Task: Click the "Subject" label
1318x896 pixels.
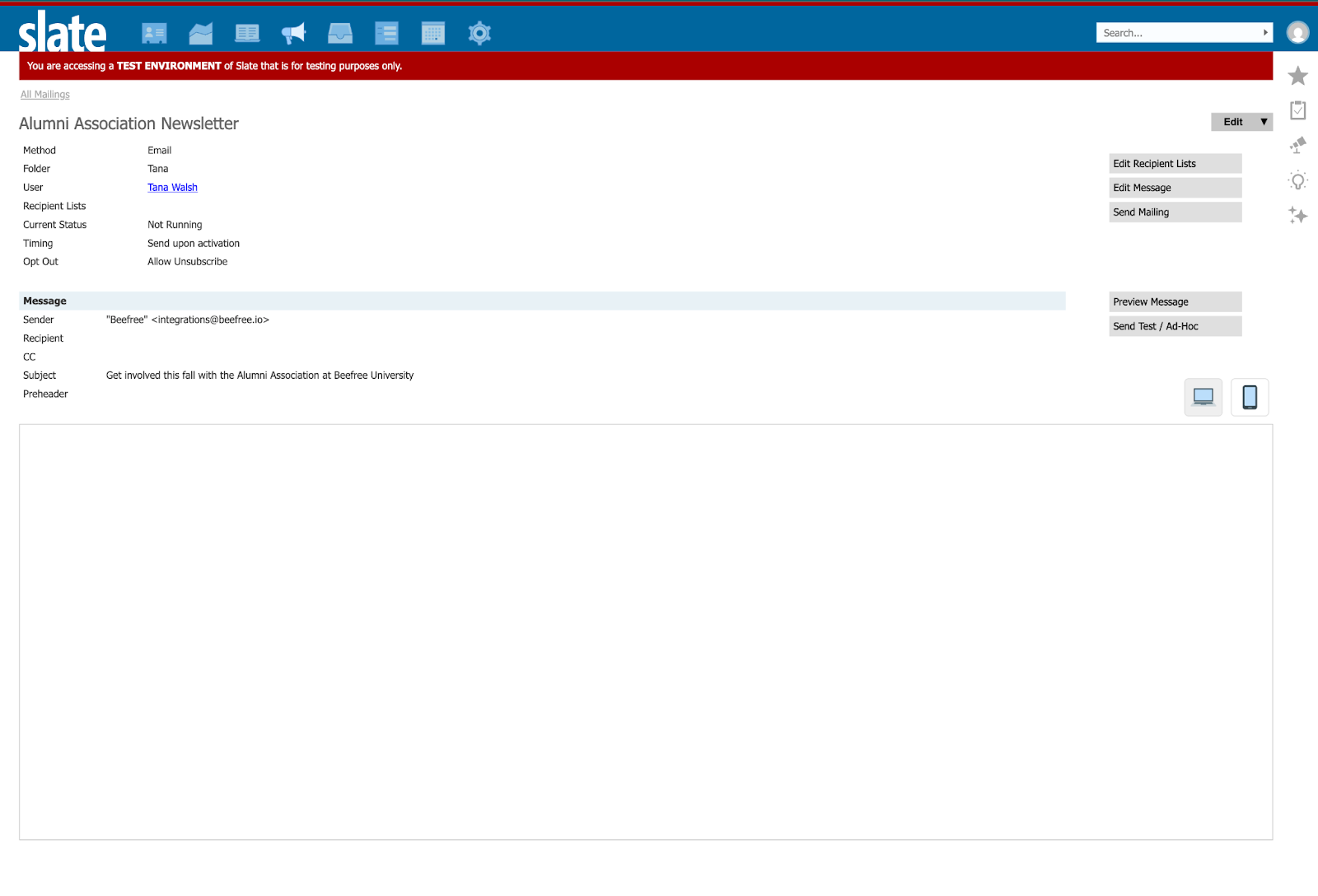Action: 40,376
